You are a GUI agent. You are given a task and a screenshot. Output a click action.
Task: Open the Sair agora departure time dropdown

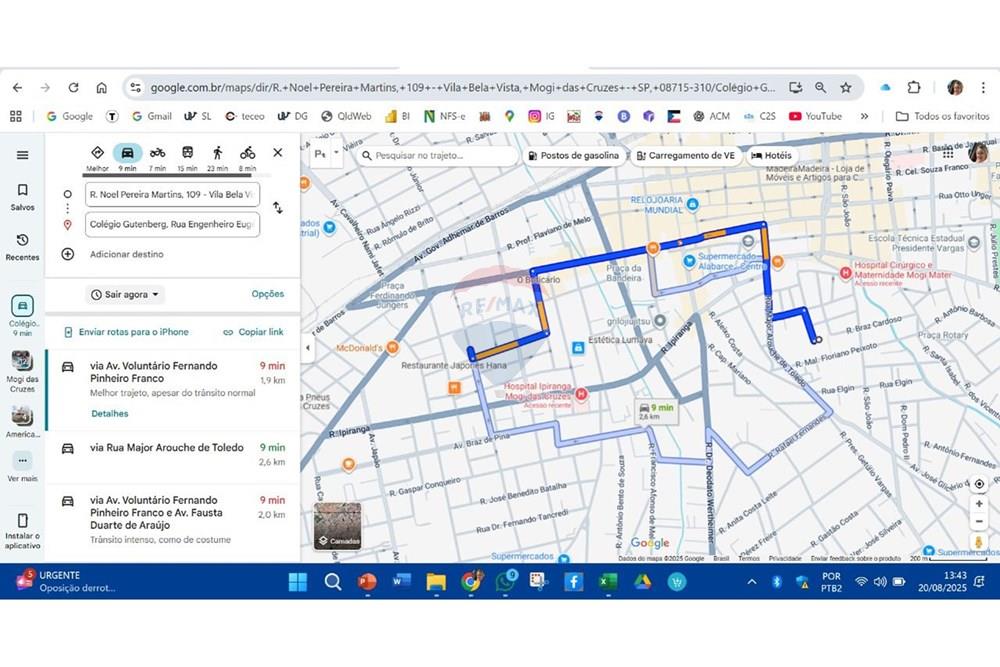click(125, 295)
